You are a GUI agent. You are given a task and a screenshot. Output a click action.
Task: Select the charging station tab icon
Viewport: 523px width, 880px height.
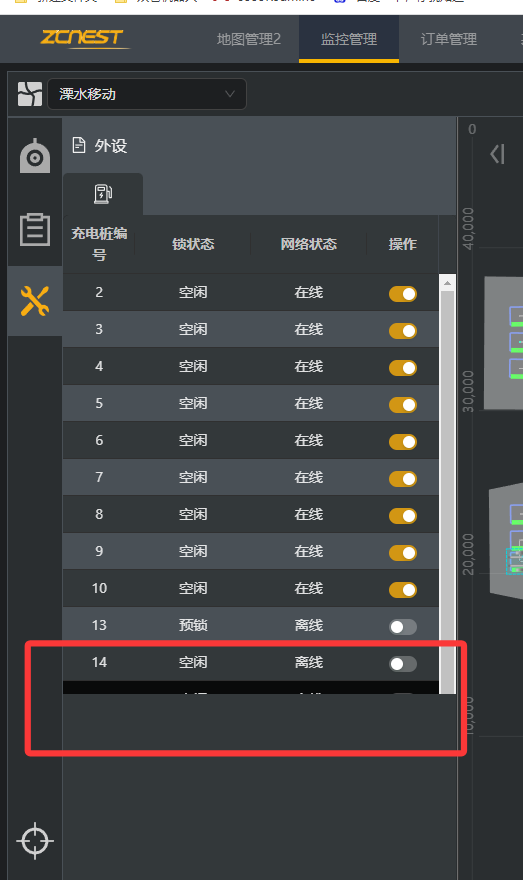(103, 194)
